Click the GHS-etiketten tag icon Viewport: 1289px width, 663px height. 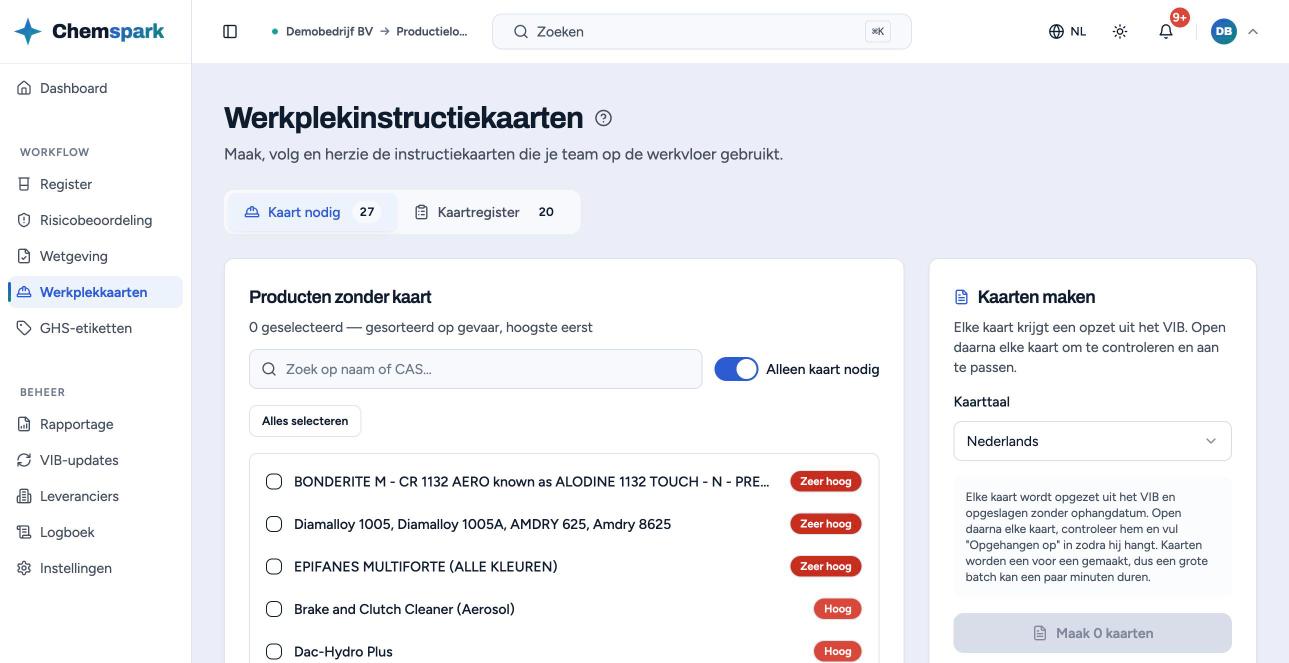(x=24, y=328)
